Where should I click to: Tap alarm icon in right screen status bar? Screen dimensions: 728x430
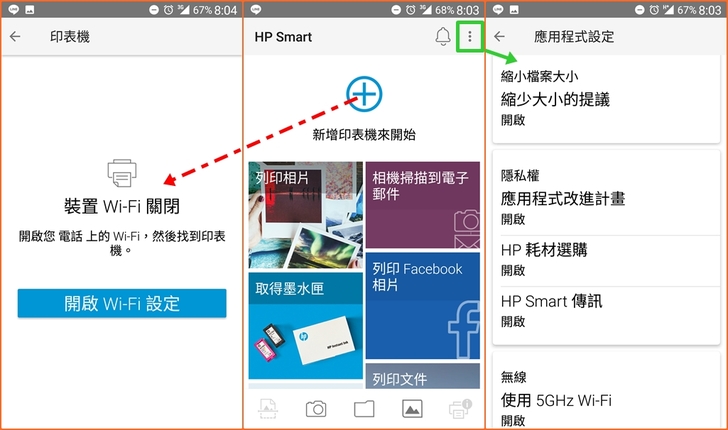coord(654,10)
